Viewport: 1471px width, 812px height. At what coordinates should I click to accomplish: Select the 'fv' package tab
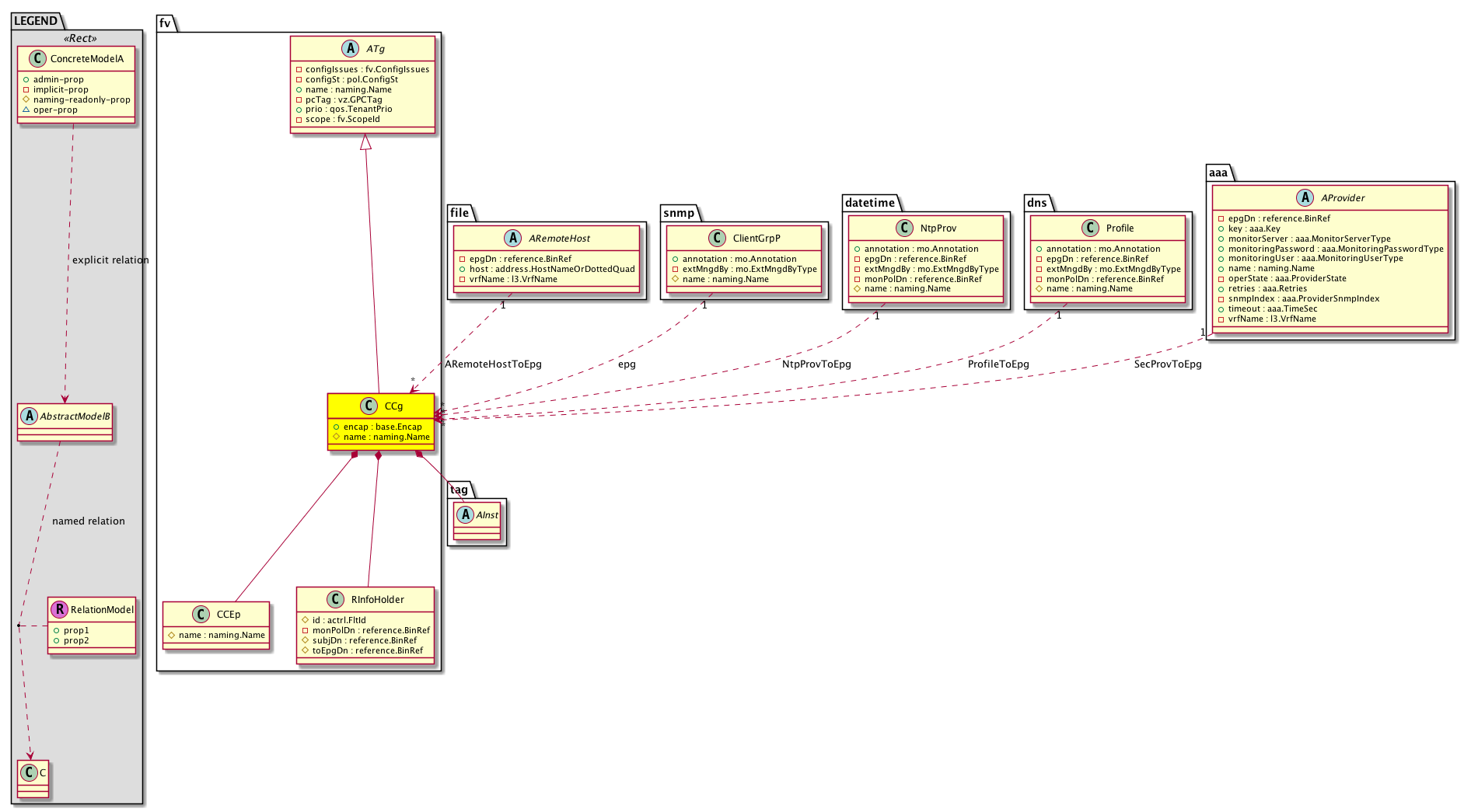pyautogui.click(x=166, y=23)
